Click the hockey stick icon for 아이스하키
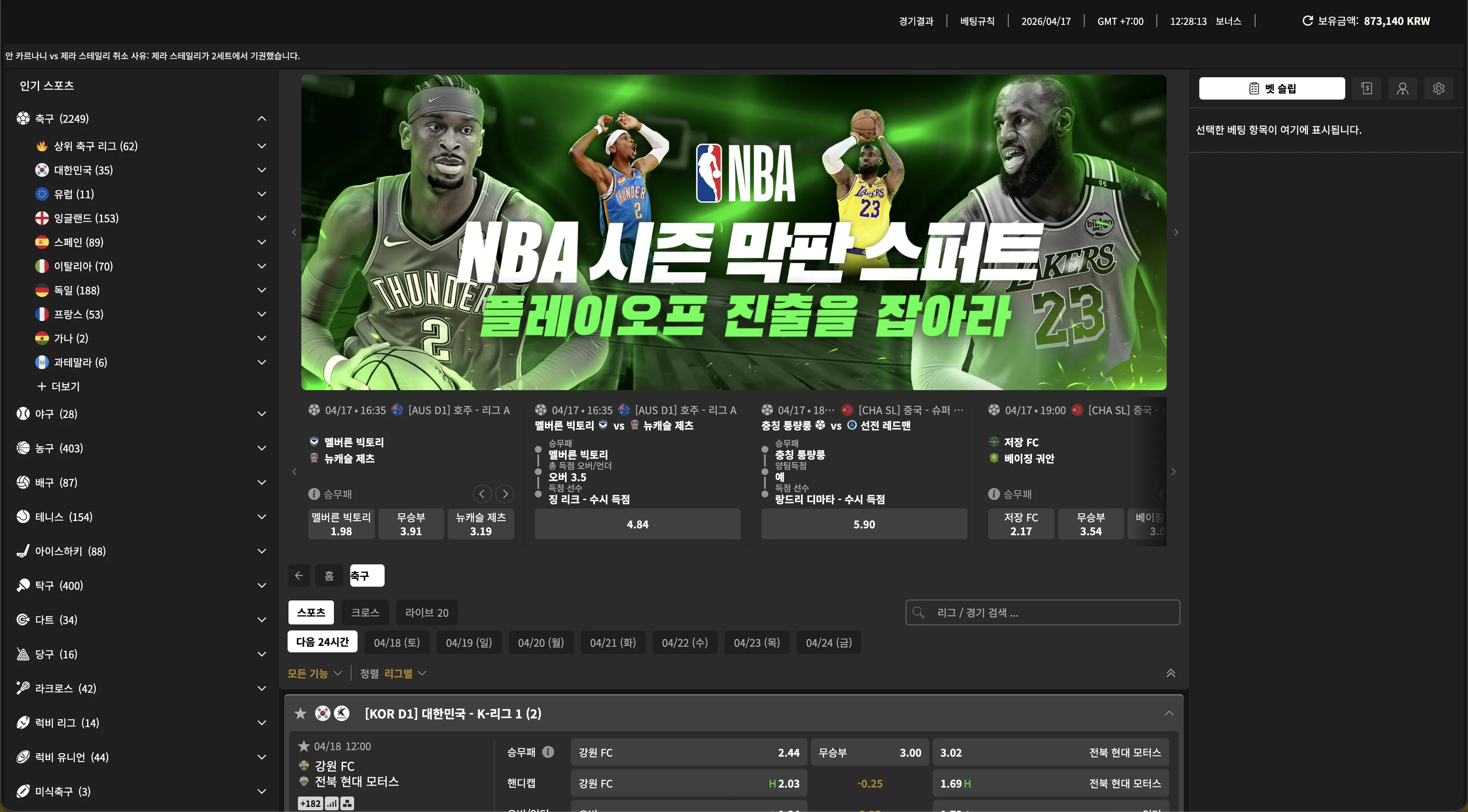This screenshot has height=812, width=1468. [x=23, y=551]
